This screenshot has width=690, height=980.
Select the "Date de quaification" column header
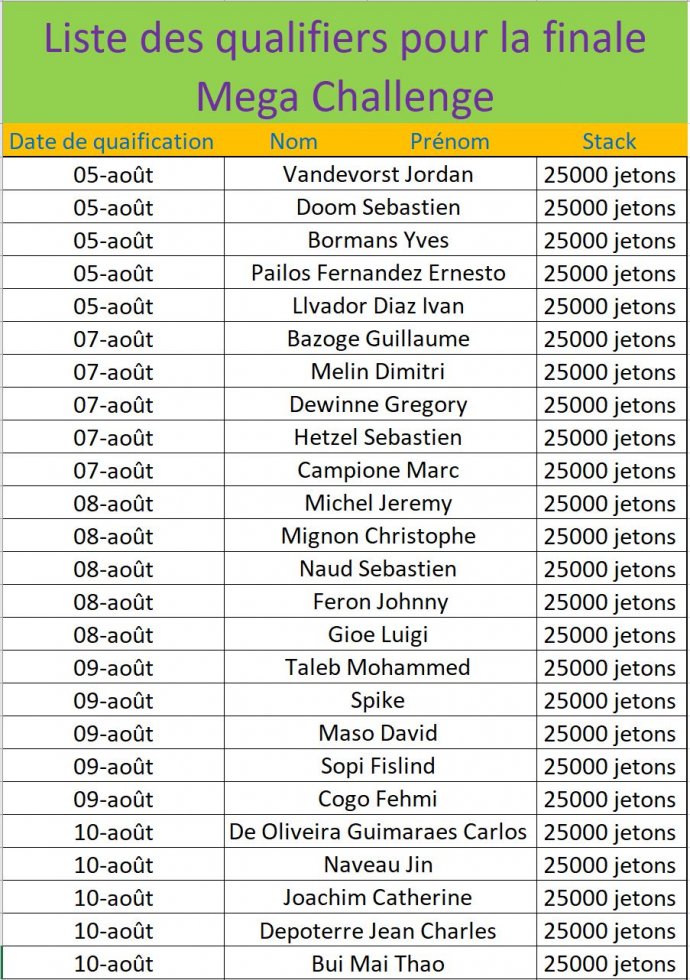click(x=111, y=141)
